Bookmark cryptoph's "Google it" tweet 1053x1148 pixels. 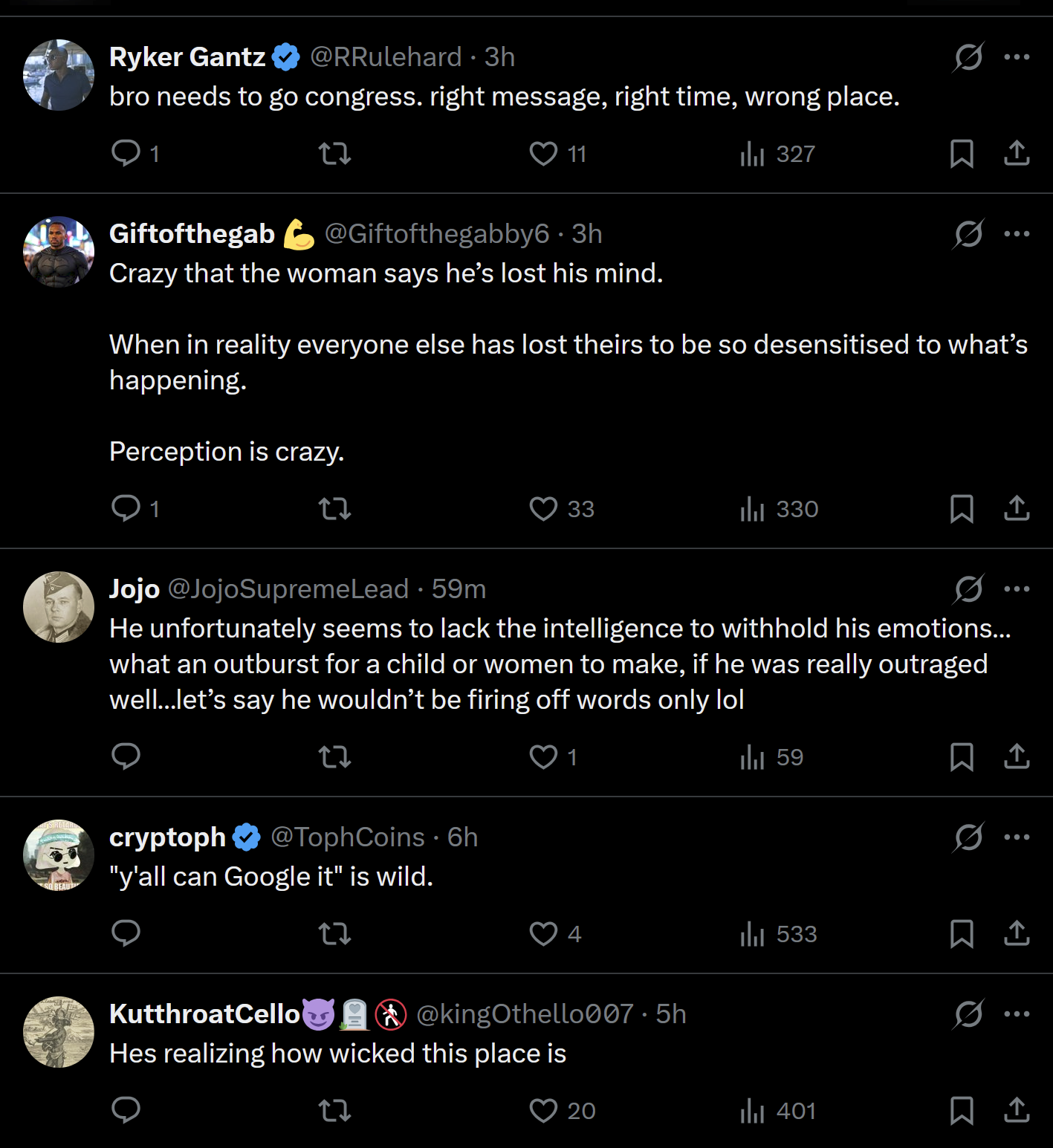pos(962,933)
